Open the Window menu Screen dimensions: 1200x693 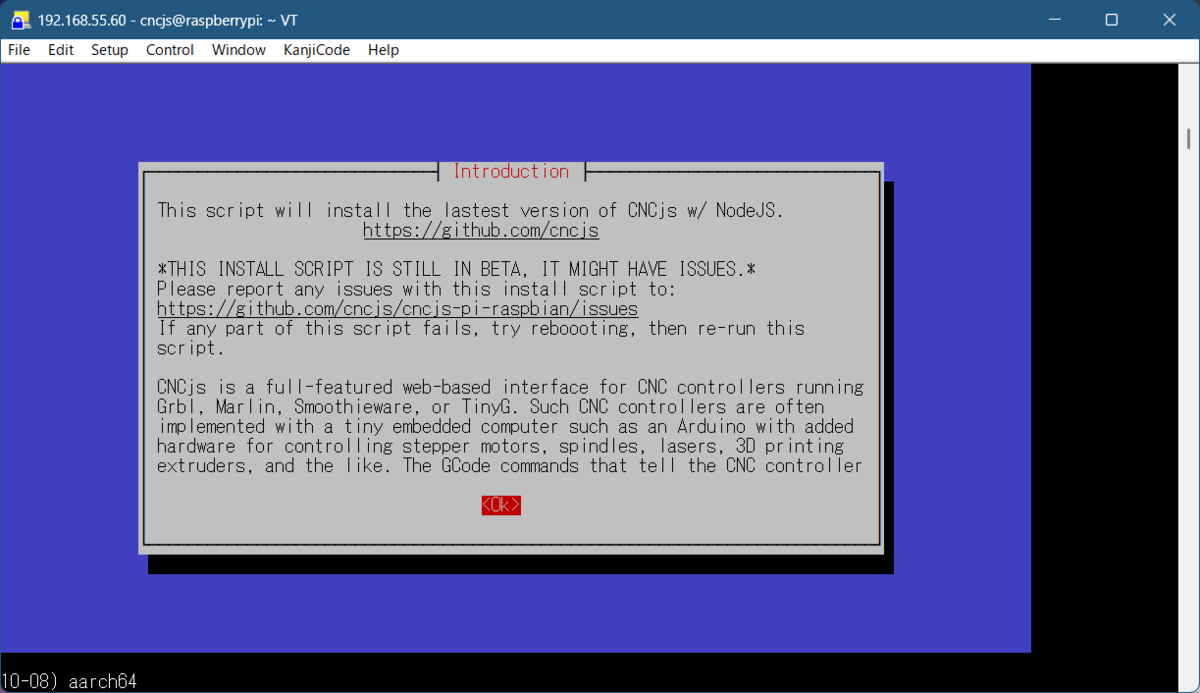click(239, 50)
